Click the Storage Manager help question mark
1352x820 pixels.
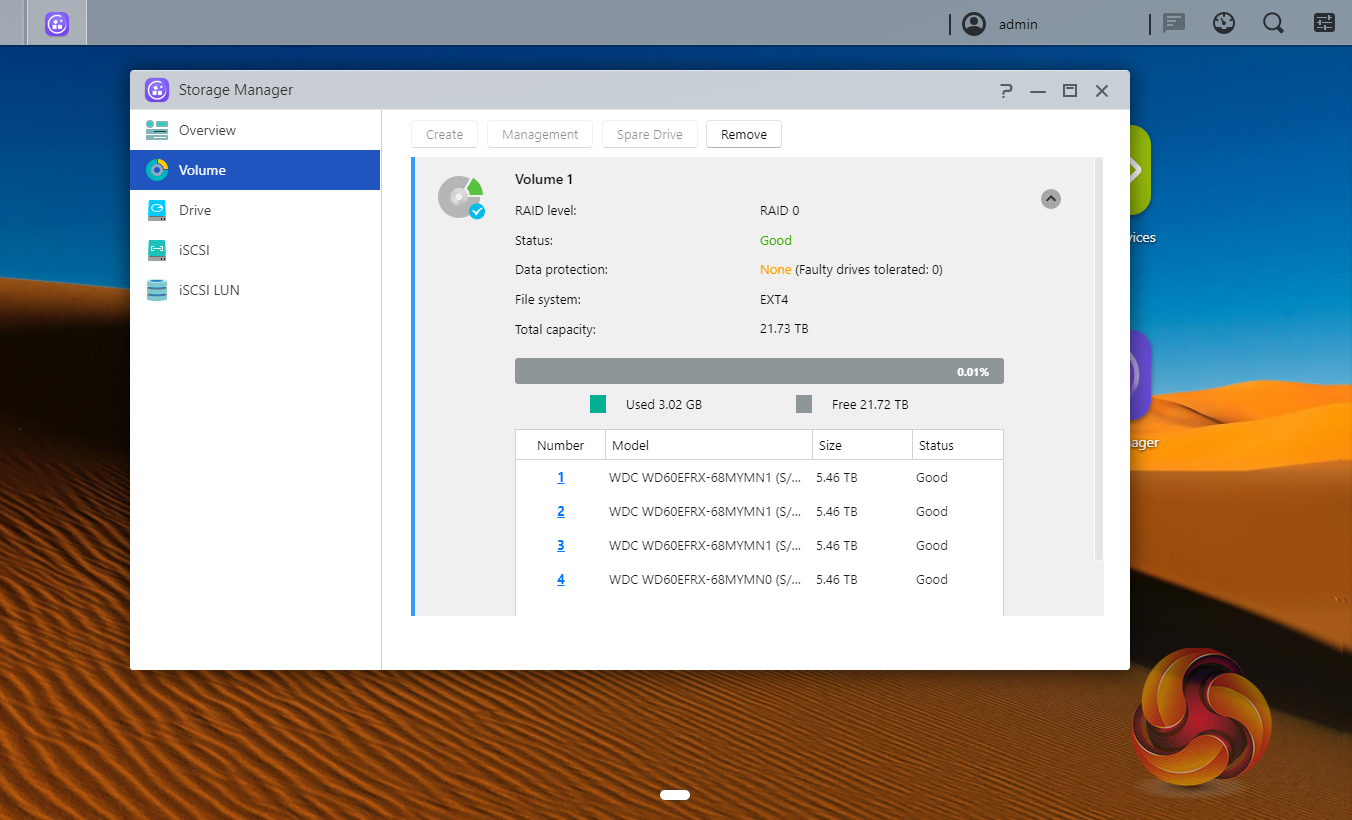(x=1006, y=91)
